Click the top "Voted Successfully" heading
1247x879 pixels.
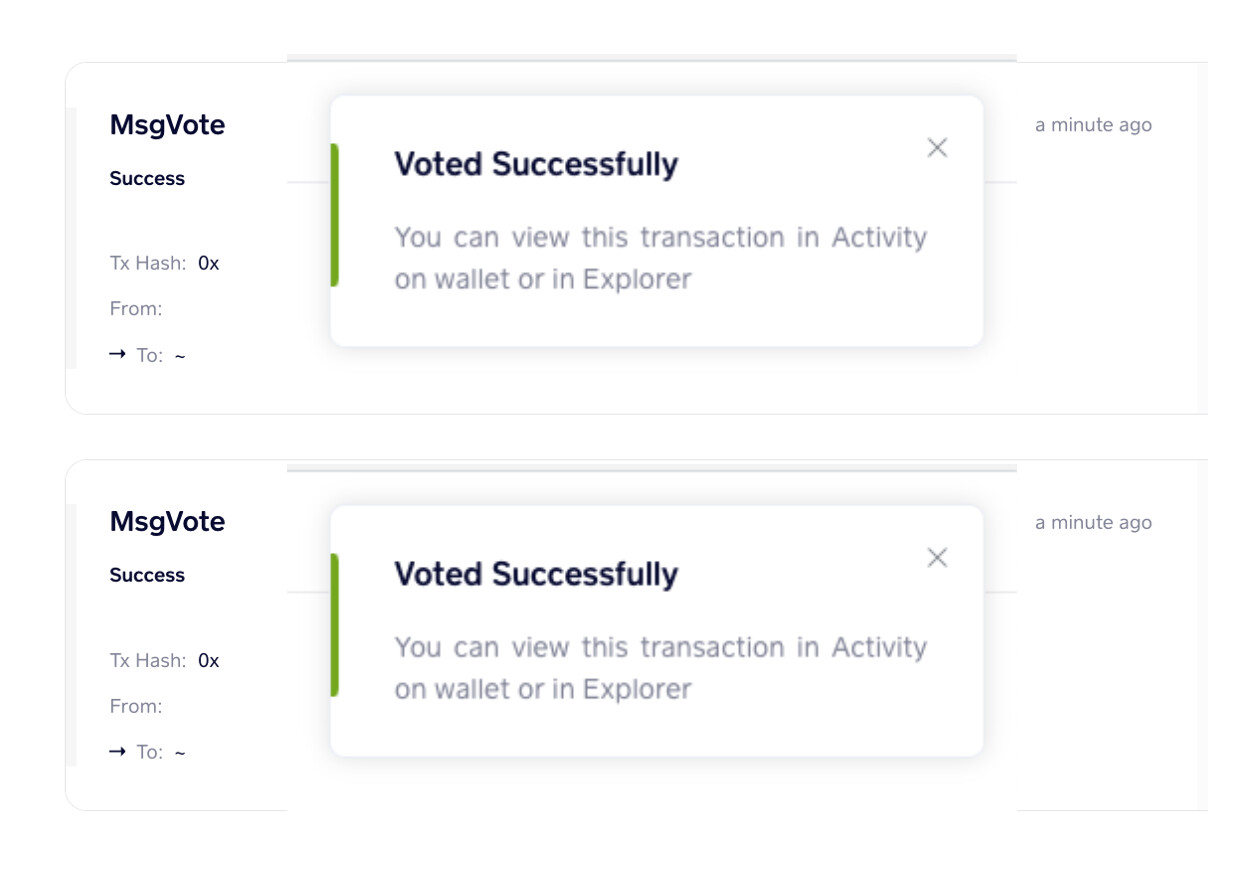[536, 164]
